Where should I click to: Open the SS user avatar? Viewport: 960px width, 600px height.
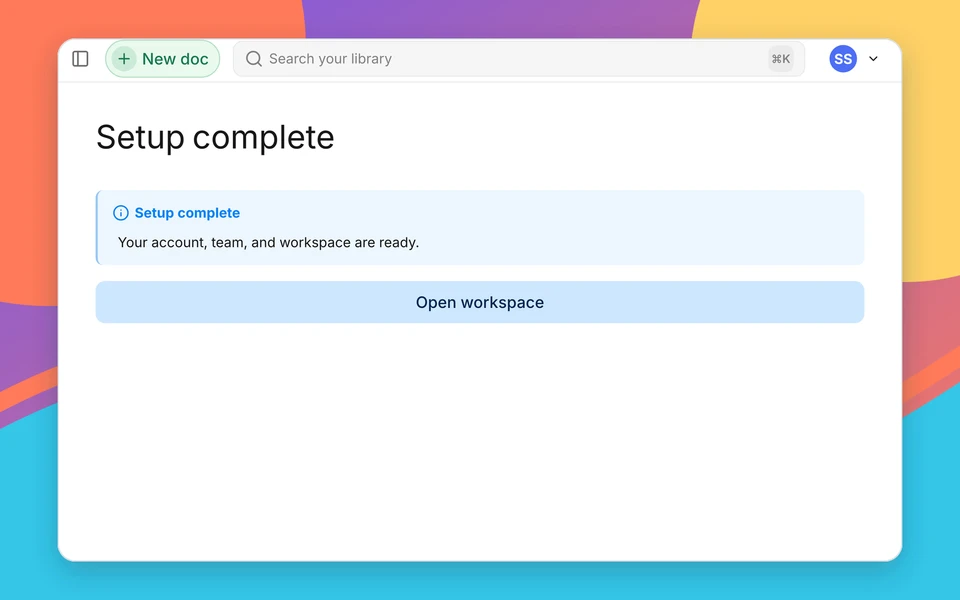842,59
